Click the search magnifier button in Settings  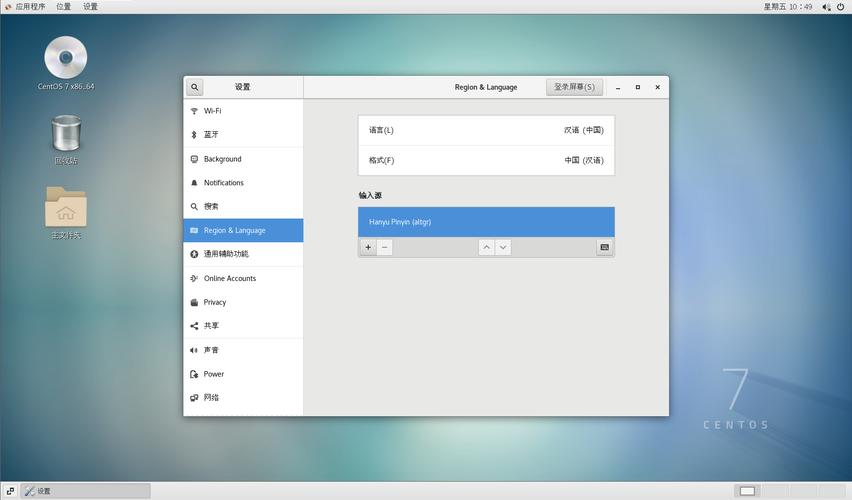pyautogui.click(x=195, y=87)
